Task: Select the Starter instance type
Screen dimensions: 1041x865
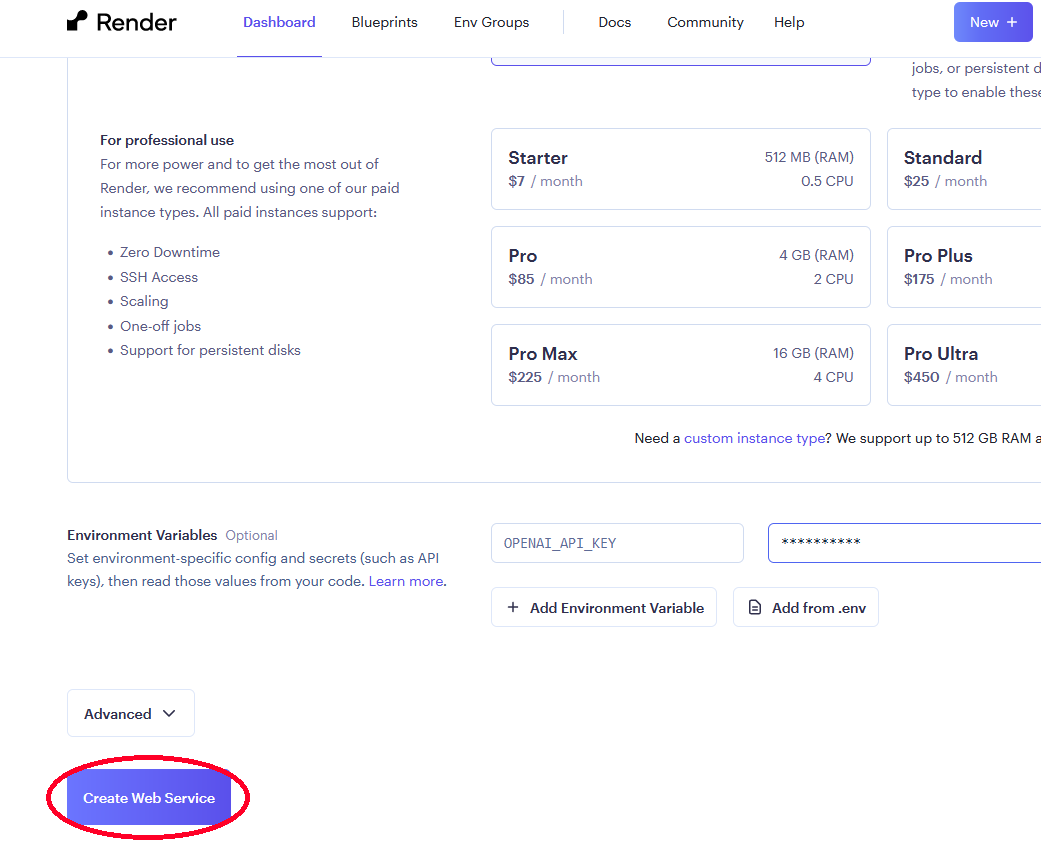Action: [x=680, y=168]
